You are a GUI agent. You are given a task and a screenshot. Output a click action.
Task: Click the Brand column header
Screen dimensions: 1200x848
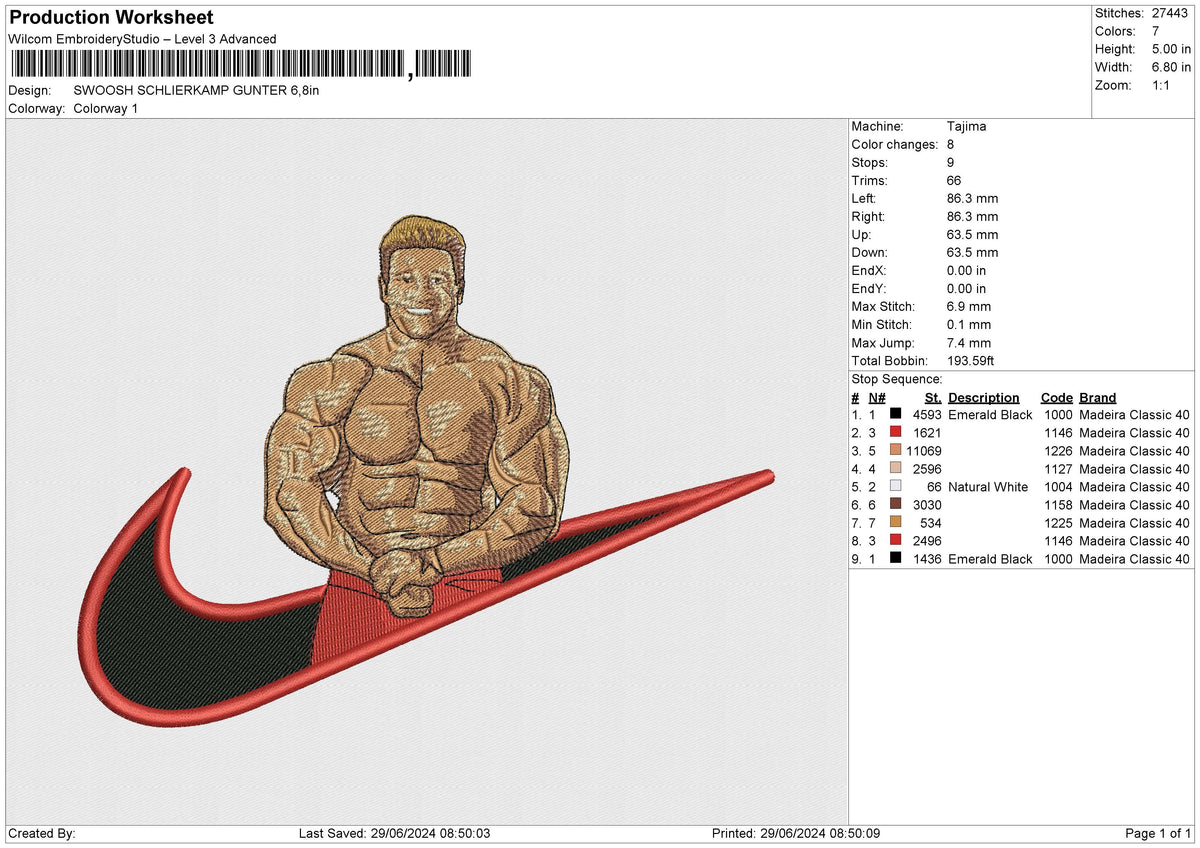tap(1098, 397)
